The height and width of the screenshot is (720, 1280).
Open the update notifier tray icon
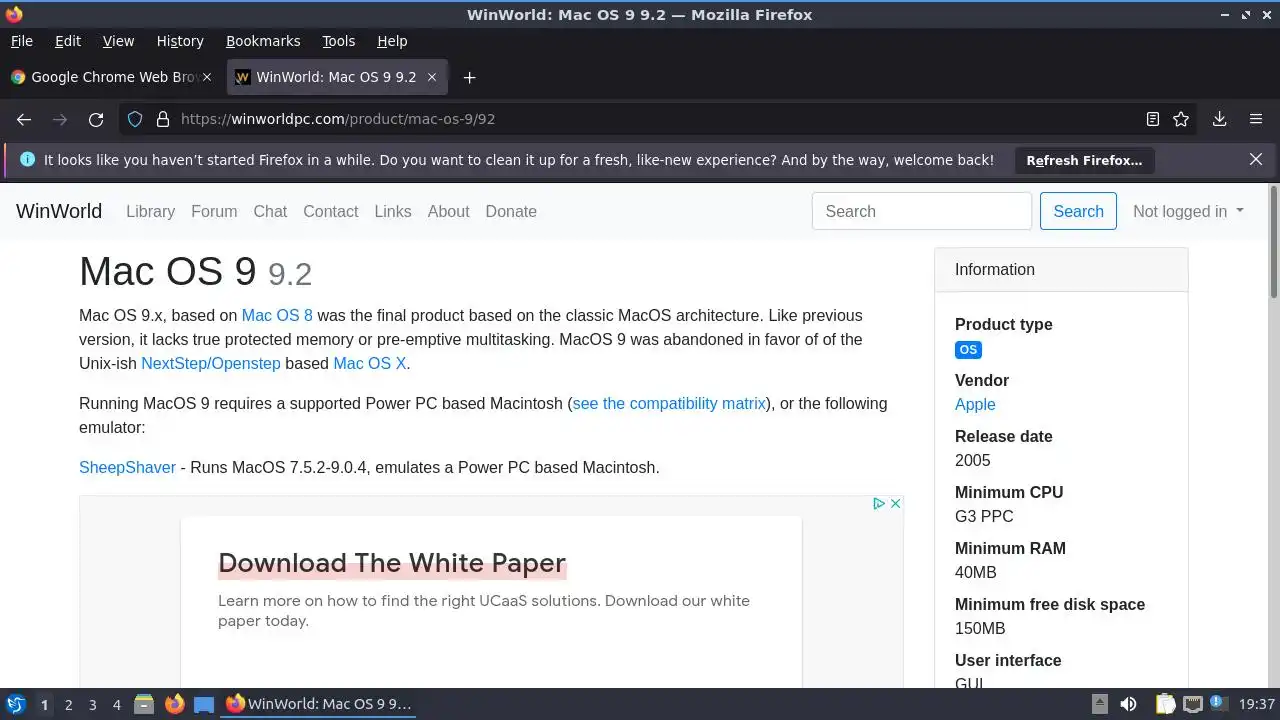click(1219, 704)
